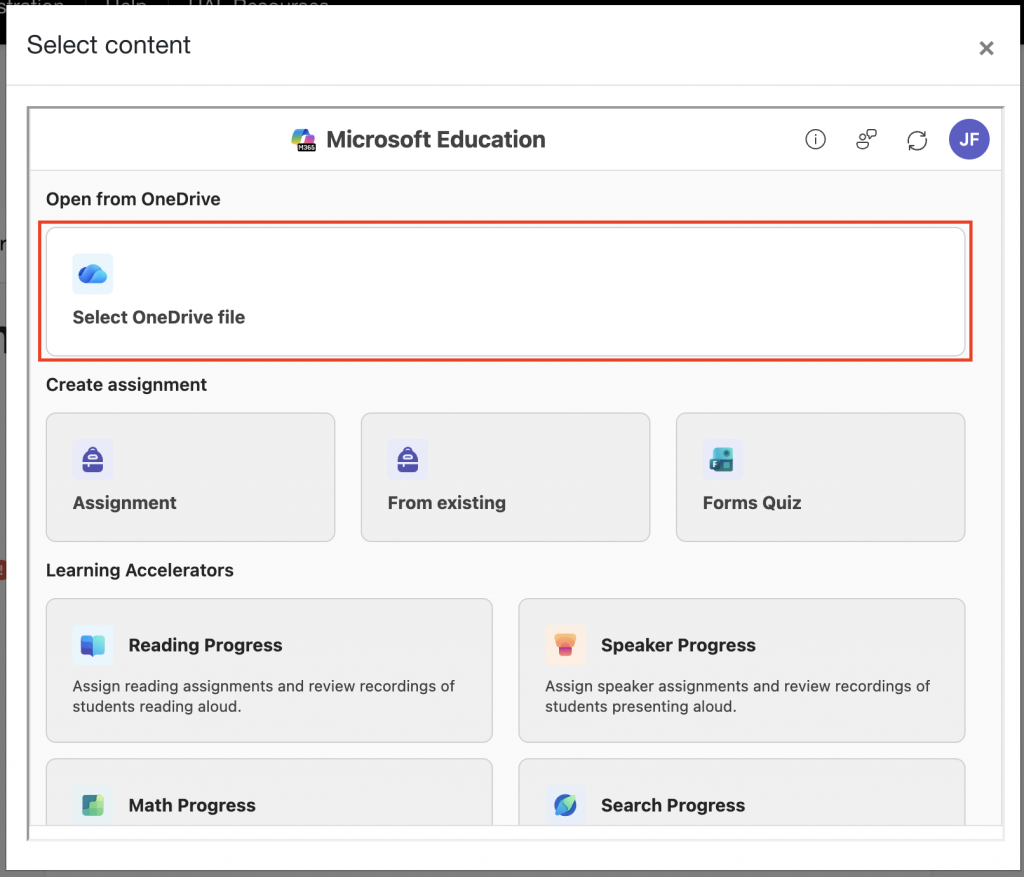Click the Math Progress icon
The width and height of the screenshot is (1024, 877).
pyautogui.click(x=93, y=805)
